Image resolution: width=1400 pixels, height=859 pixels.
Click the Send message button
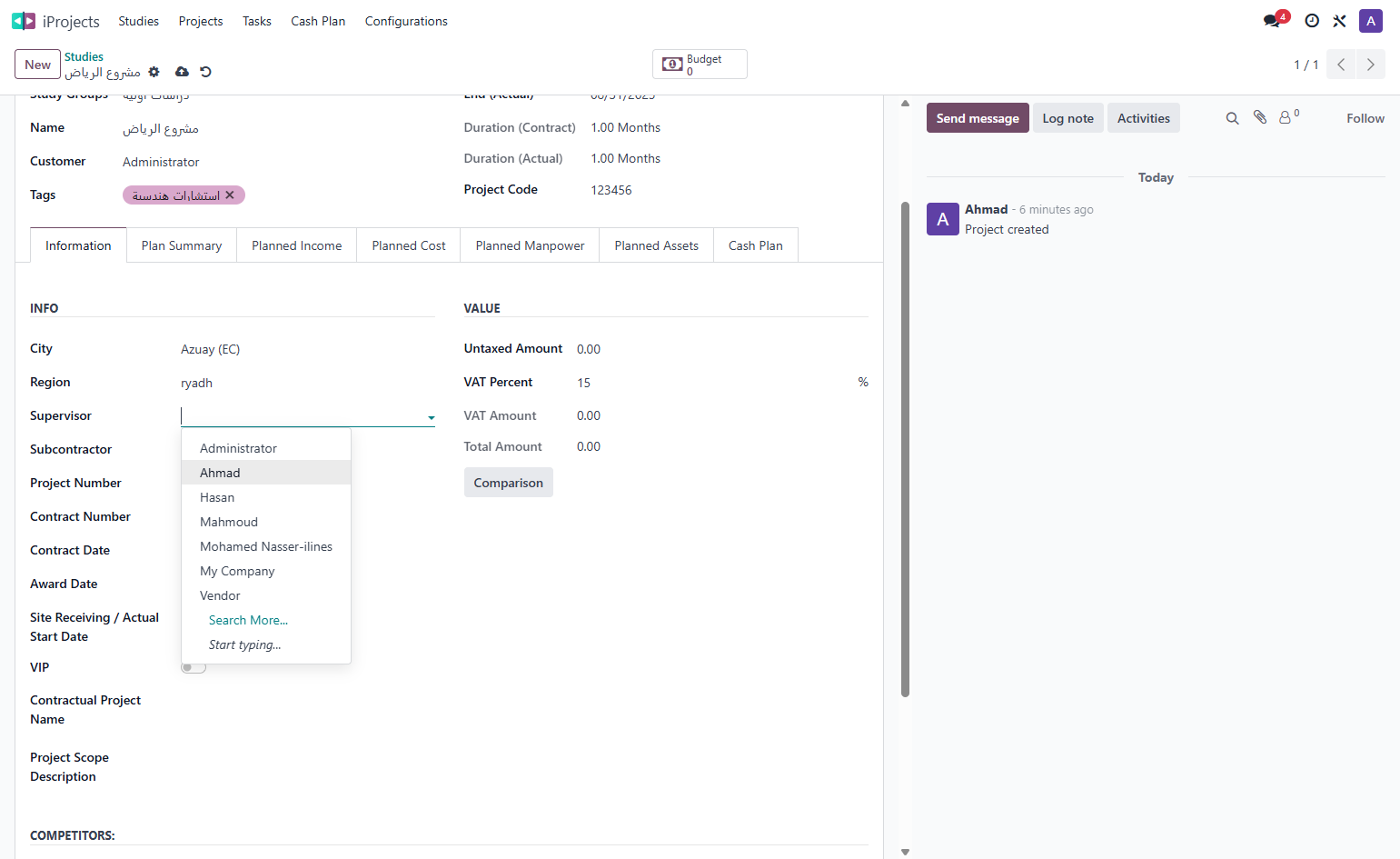click(x=978, y=118)
